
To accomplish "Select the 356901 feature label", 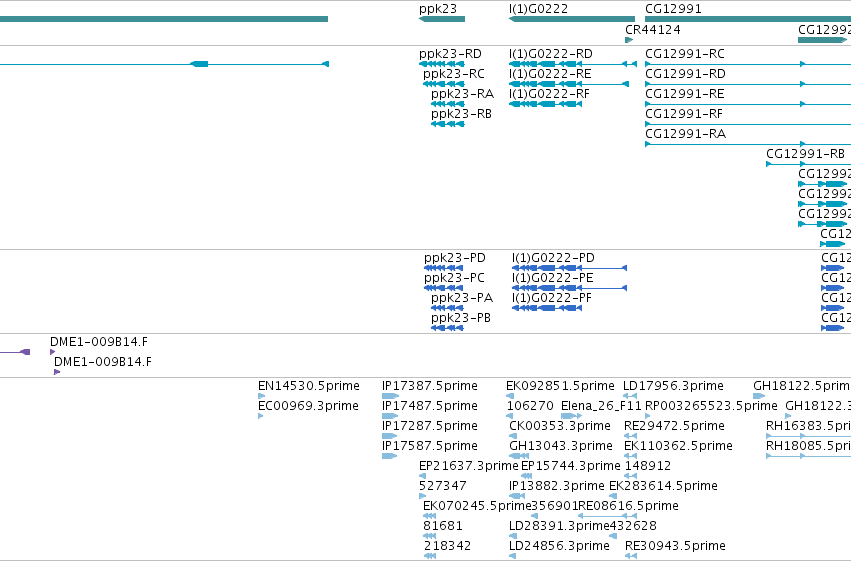I will point(555,506).
